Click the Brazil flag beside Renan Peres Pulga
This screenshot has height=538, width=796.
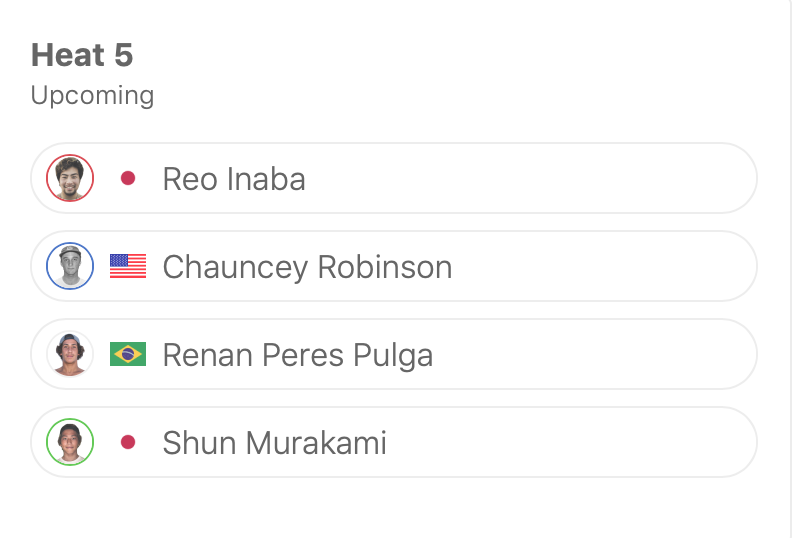tap(128, 355)
